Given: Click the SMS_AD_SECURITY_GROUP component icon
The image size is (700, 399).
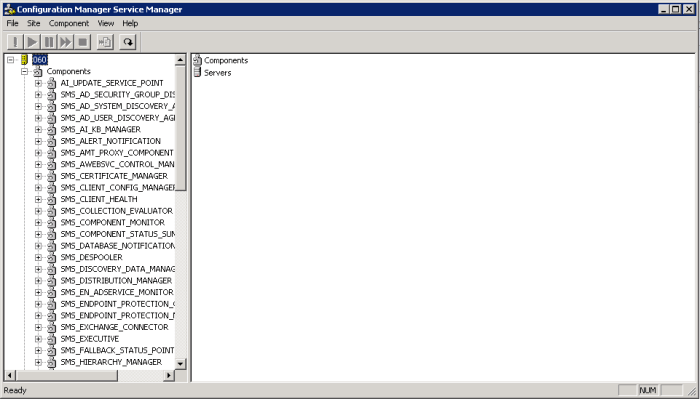Looking at the screenshot, I should 52,95.
